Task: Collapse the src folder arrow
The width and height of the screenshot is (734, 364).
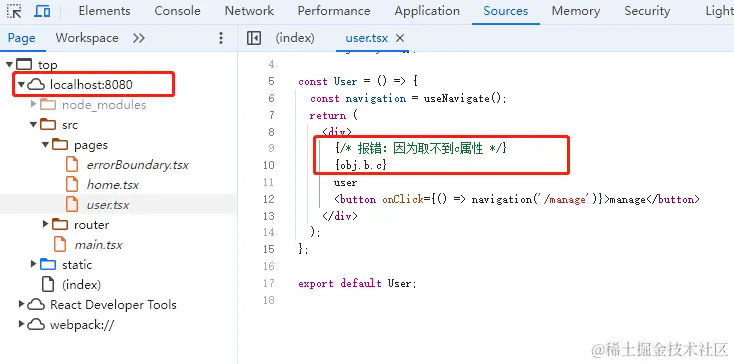Action: coord(33,125)
